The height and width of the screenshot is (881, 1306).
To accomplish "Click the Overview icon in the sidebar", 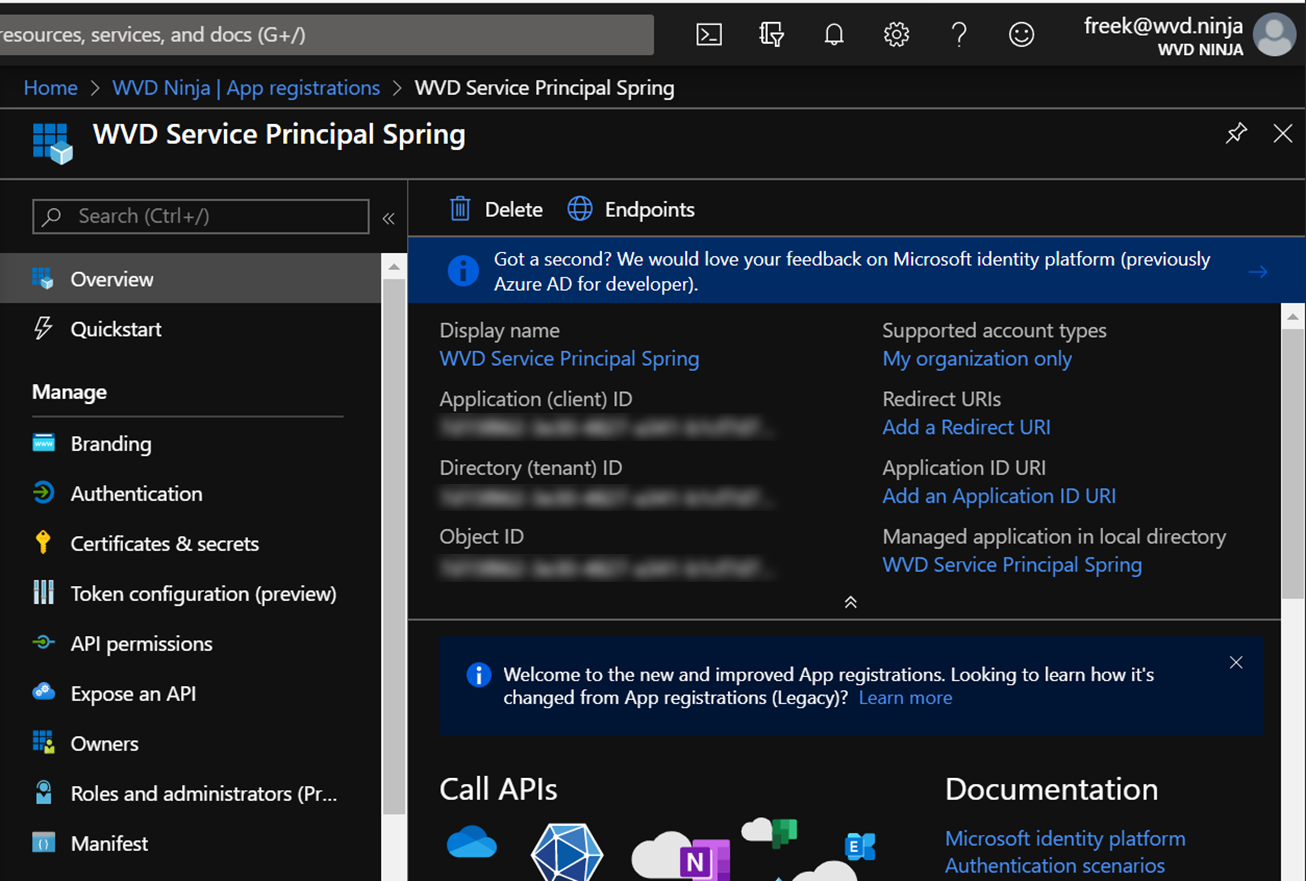I will [x=43, y=279].
